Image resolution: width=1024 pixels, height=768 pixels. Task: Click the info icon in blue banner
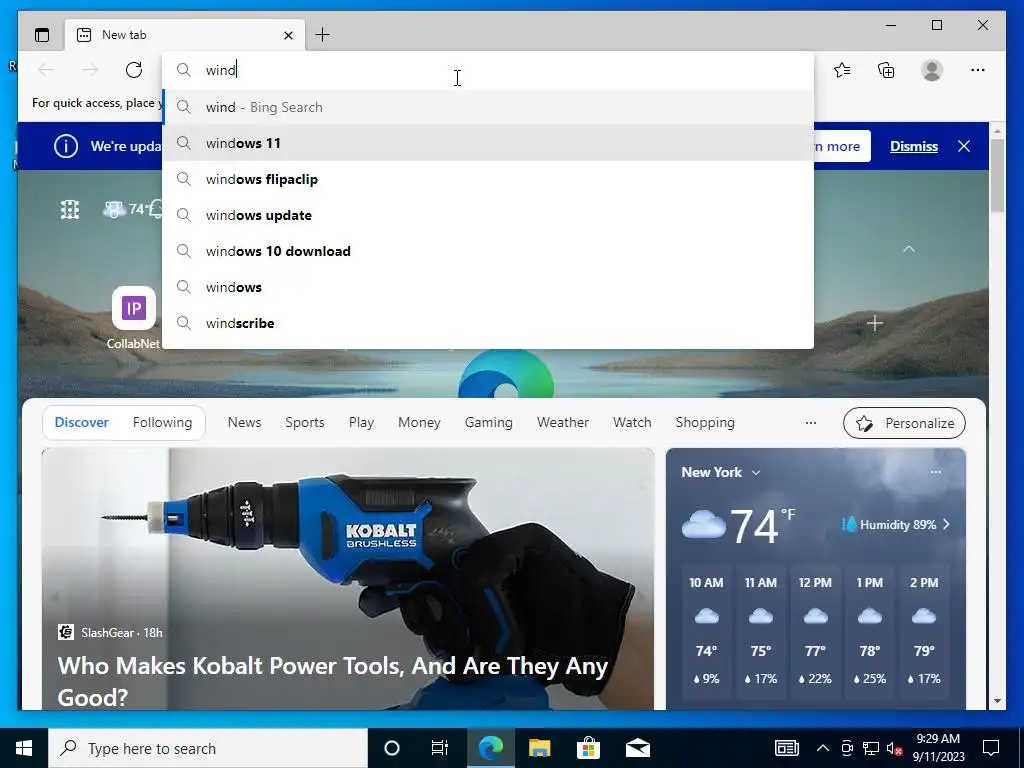coord(66,146)
